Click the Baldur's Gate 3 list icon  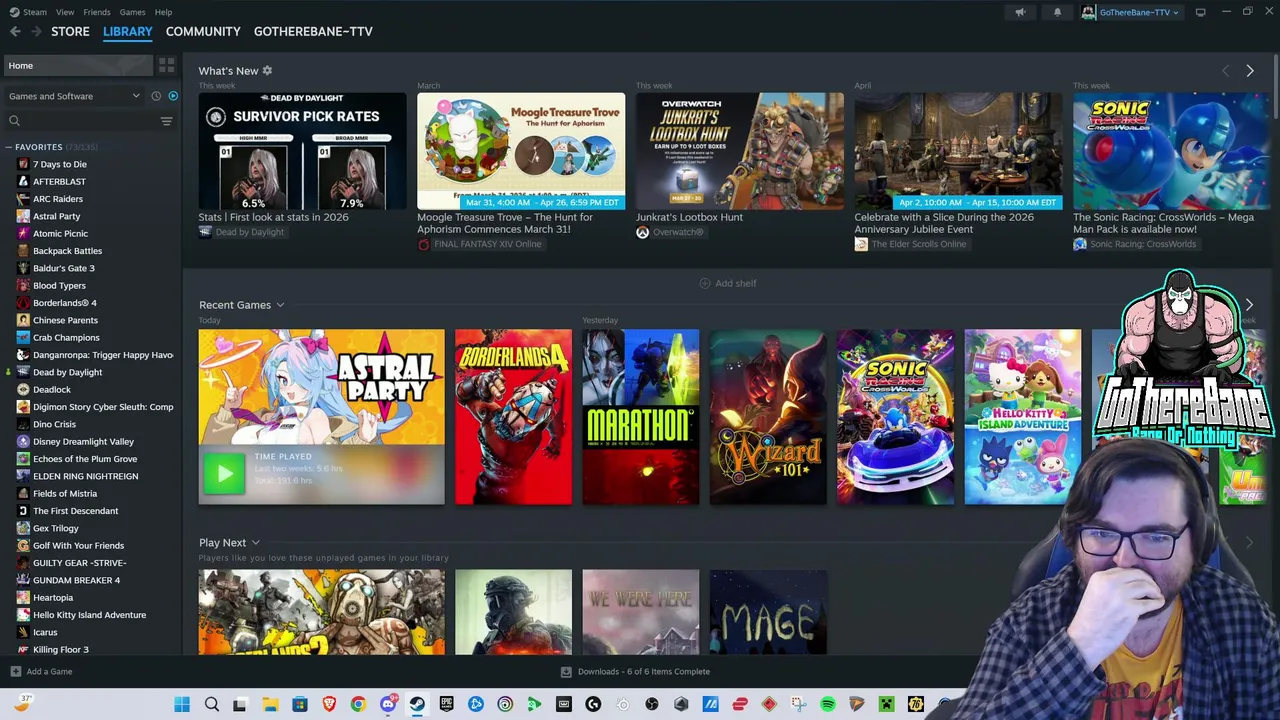point(23,268)
